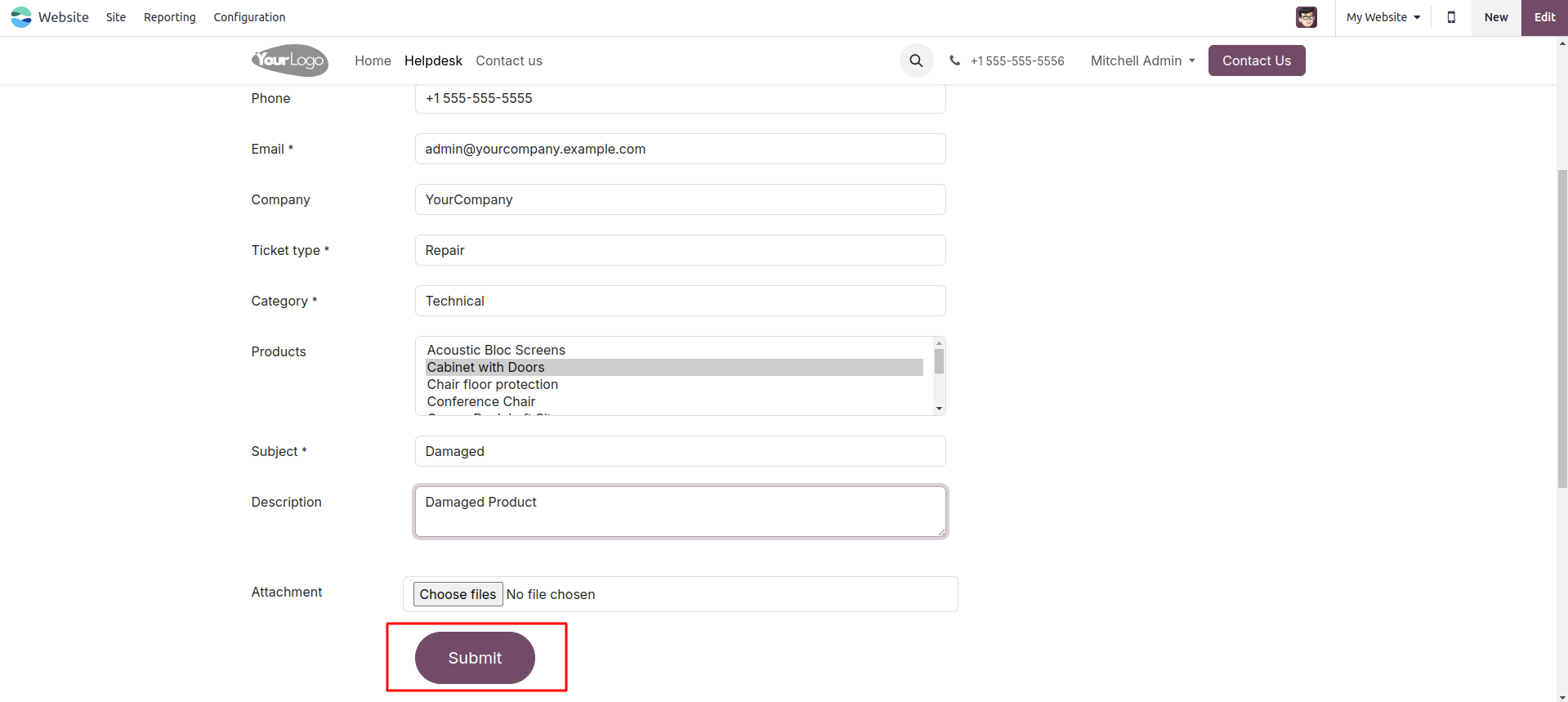1568x702 pixels.
Task: Select Chair floor protection in Products list
Action: pyautogui.click(x=492, y=384)
